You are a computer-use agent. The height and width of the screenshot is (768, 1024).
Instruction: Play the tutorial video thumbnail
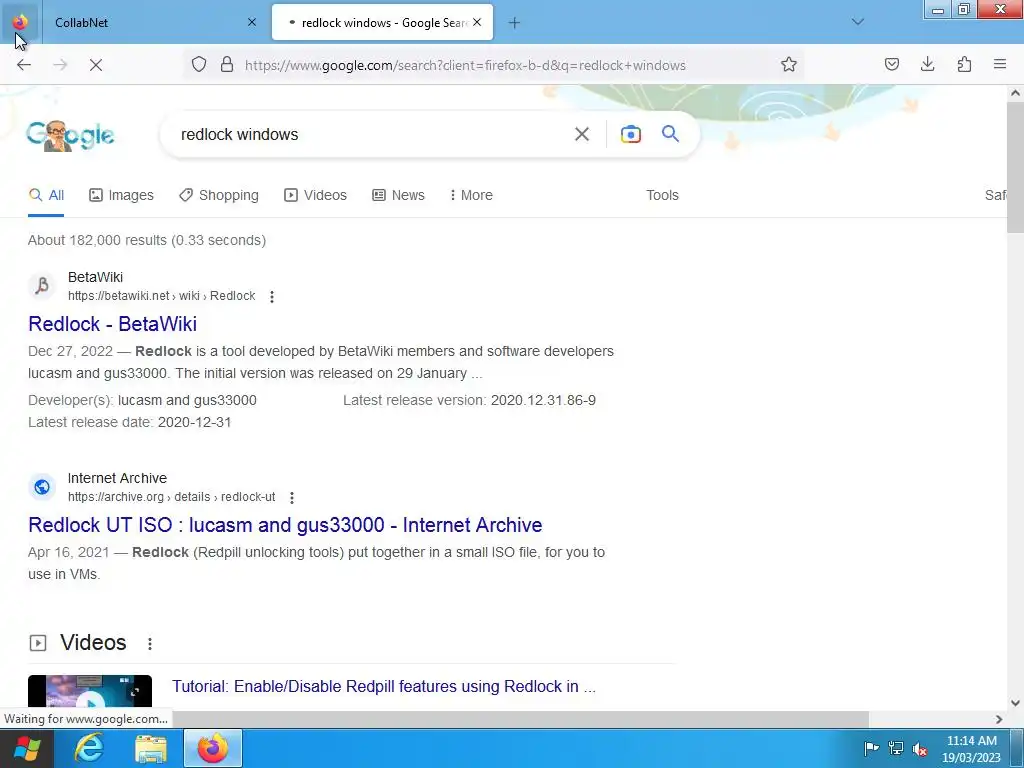point(90,692)
